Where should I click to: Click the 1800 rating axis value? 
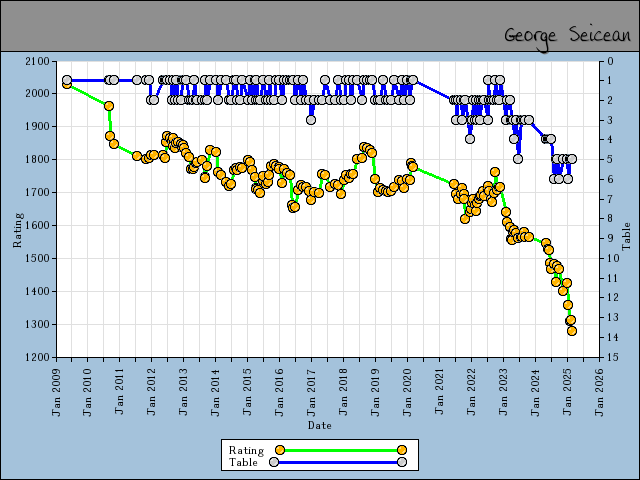click(x=37, y=160)
